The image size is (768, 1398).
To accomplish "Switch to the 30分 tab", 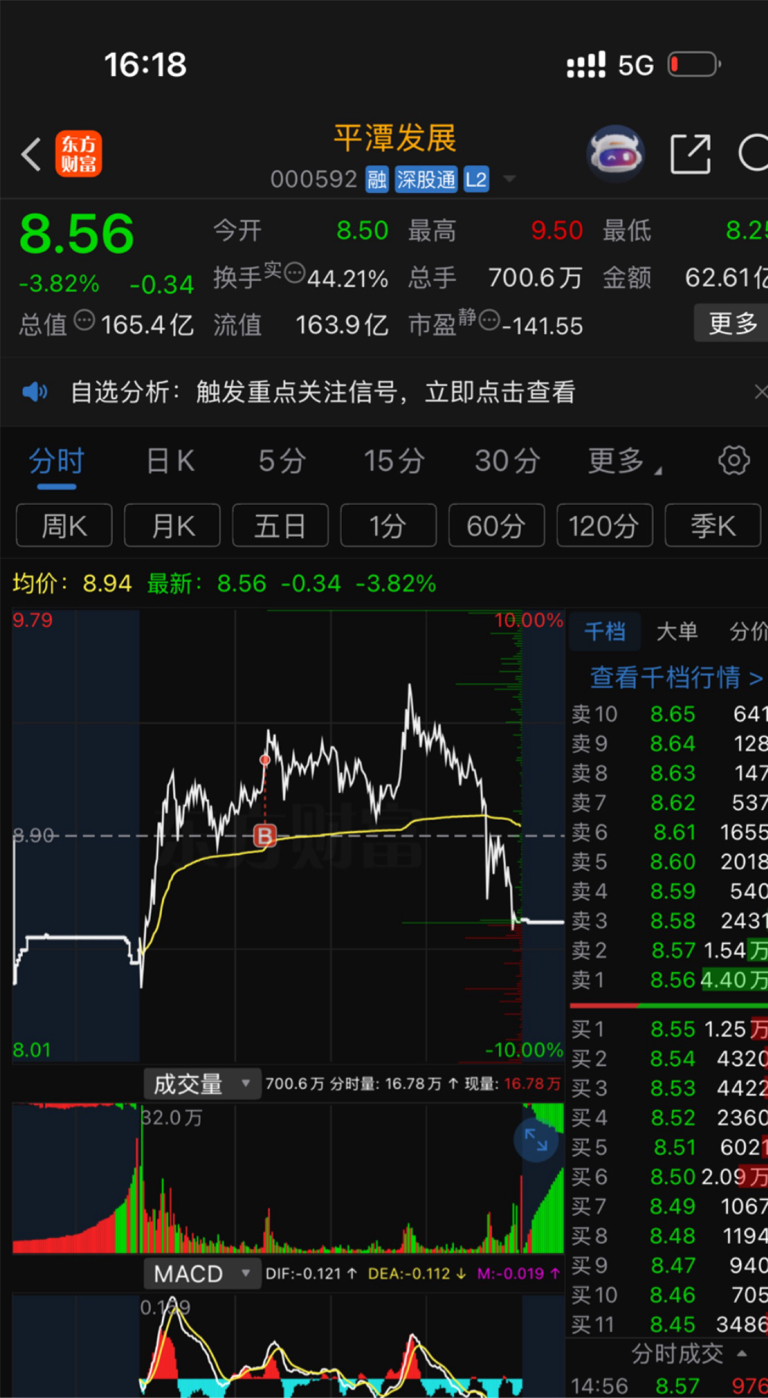I will [x=507, y=461].
